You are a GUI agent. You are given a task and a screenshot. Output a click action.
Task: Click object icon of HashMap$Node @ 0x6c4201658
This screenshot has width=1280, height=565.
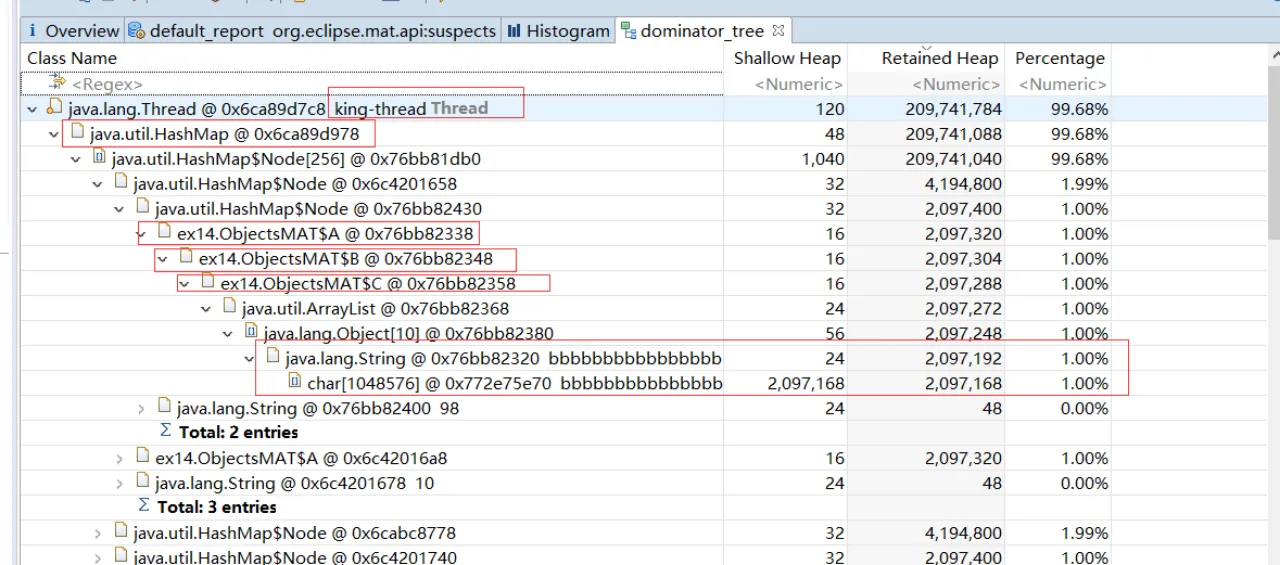(121, 183)
